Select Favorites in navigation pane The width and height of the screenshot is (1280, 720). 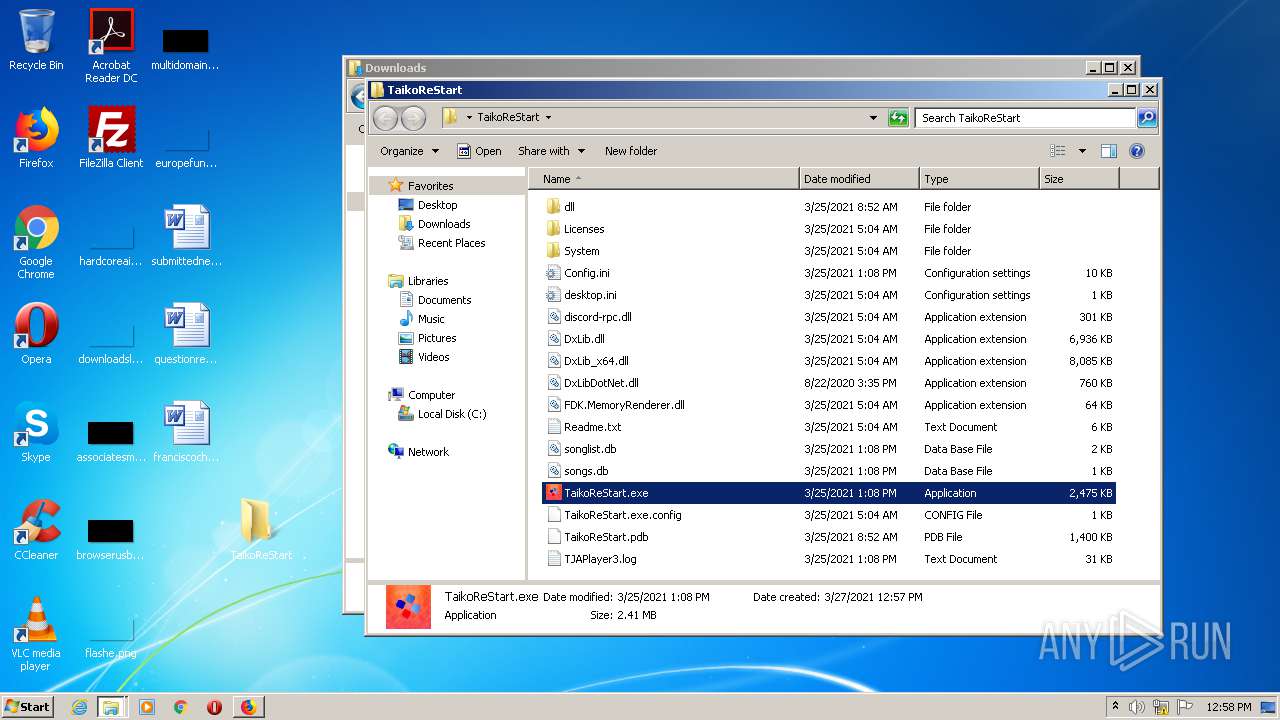click(430, 186)
